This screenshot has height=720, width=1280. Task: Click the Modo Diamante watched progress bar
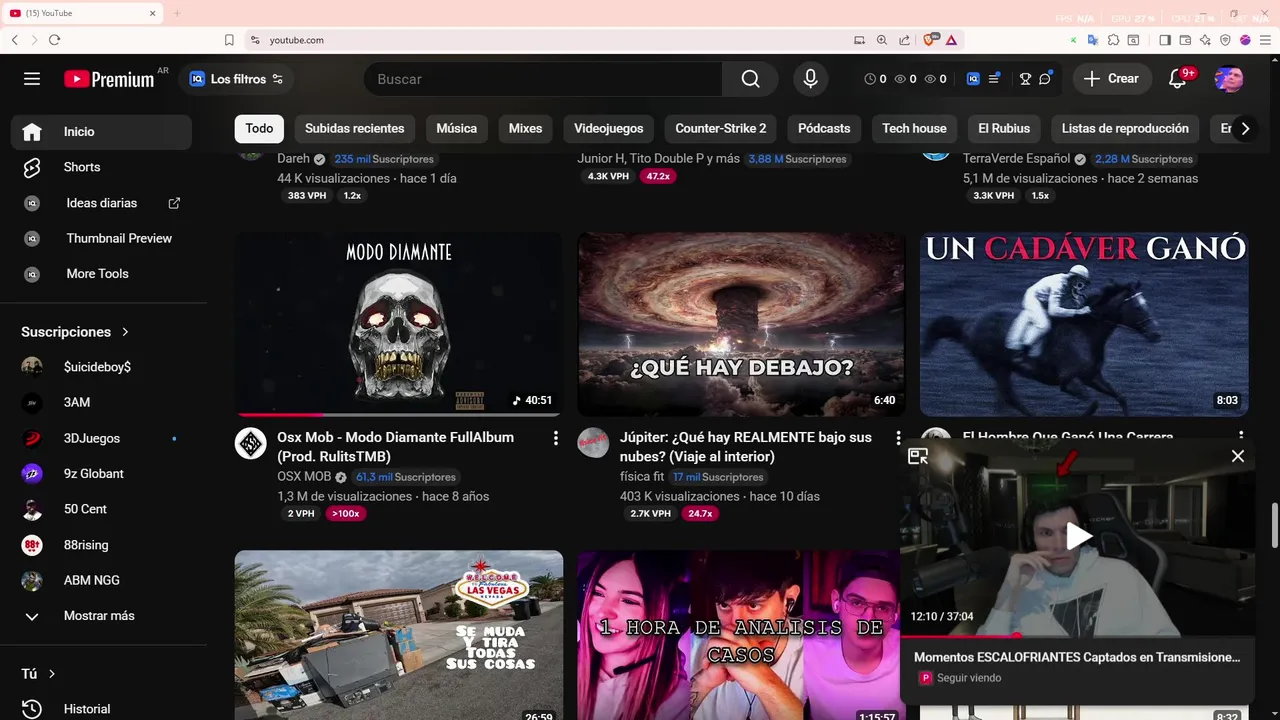coord(399,414)
